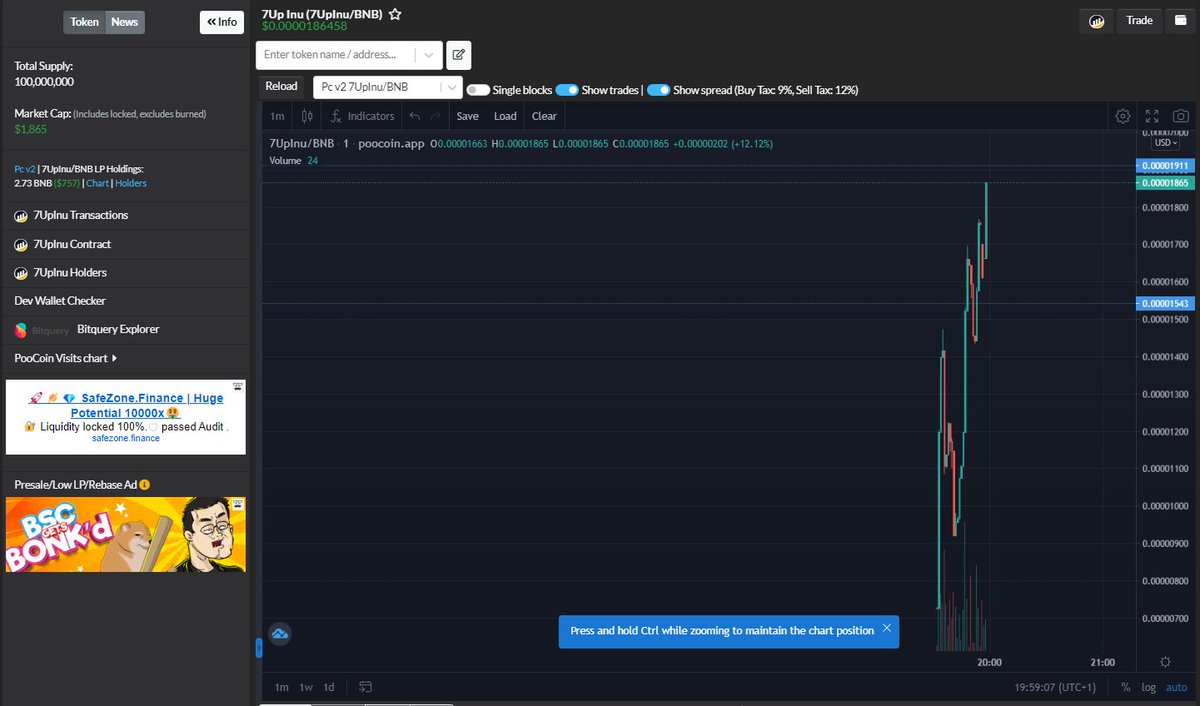The width and height of the screenshot is (1200, 706).
Task: Click the poocoin chart icon button top right
Action: (1096, 21)
